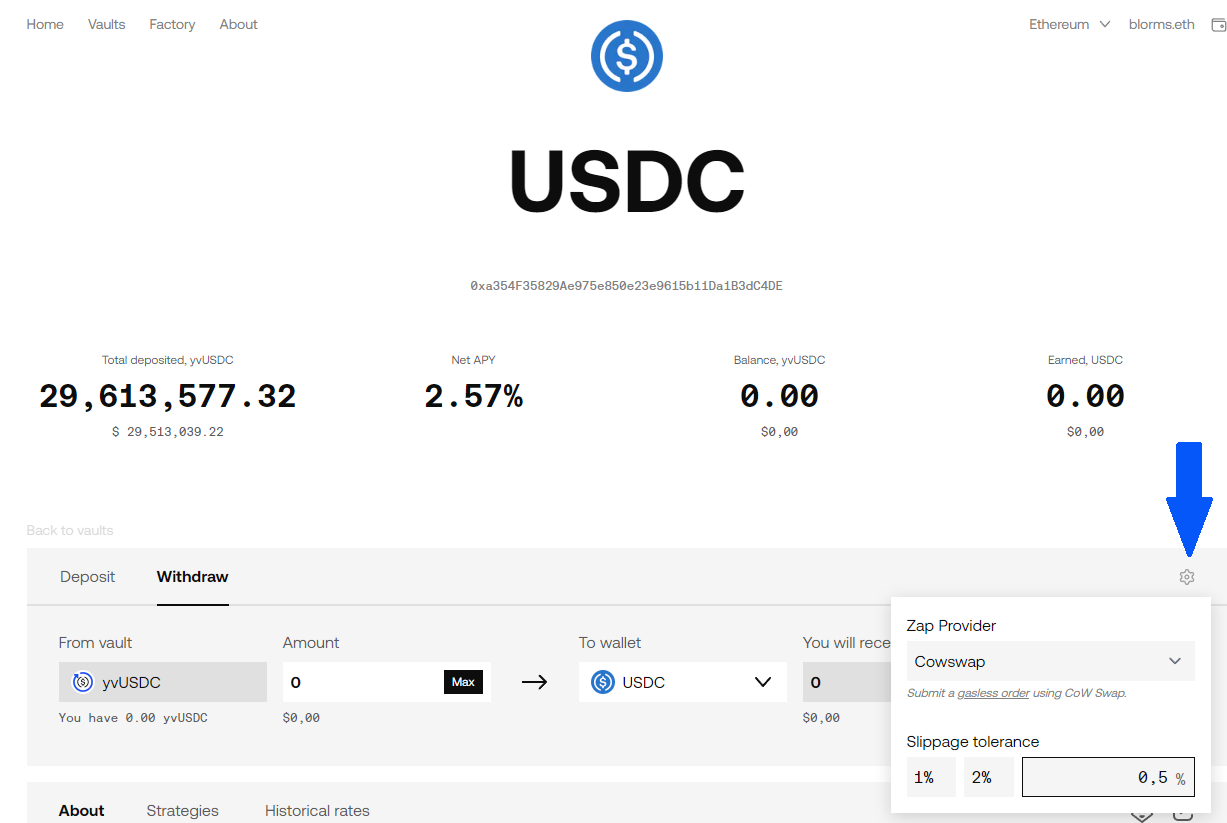Viewport: 1227px width, 823px height.
Task: Click the USDC token icon in To wallet
Action: click(x=602, y=683)
